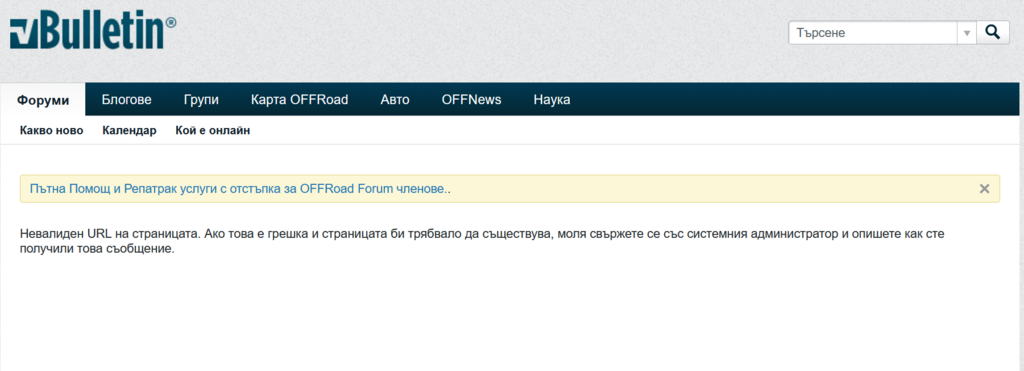Click the magnifying glass search button
Image resolution: width=1024 pixels, height=371 pixels.
click(993, 33)
